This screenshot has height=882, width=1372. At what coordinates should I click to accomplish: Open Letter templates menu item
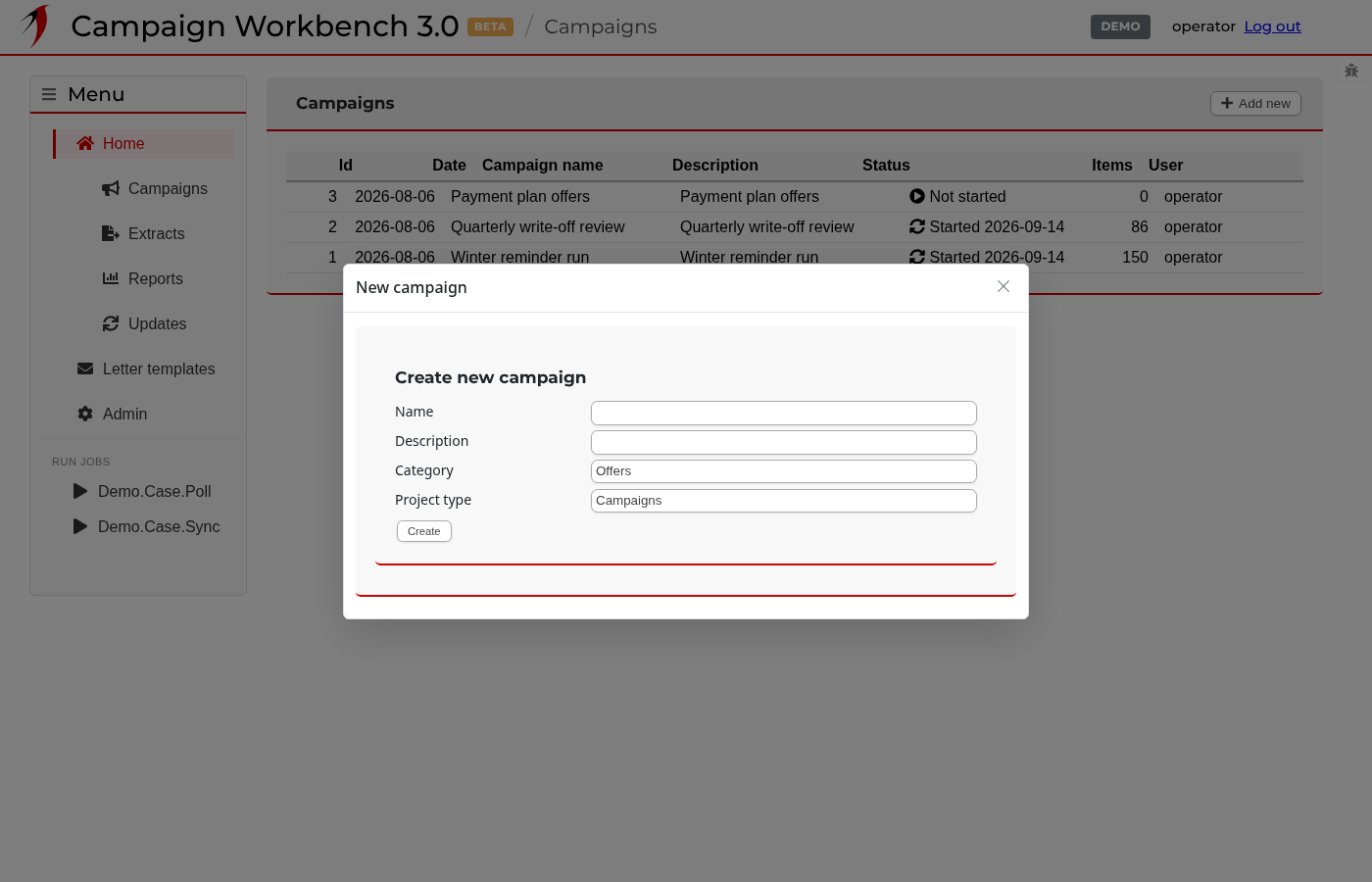click(159, 368)
